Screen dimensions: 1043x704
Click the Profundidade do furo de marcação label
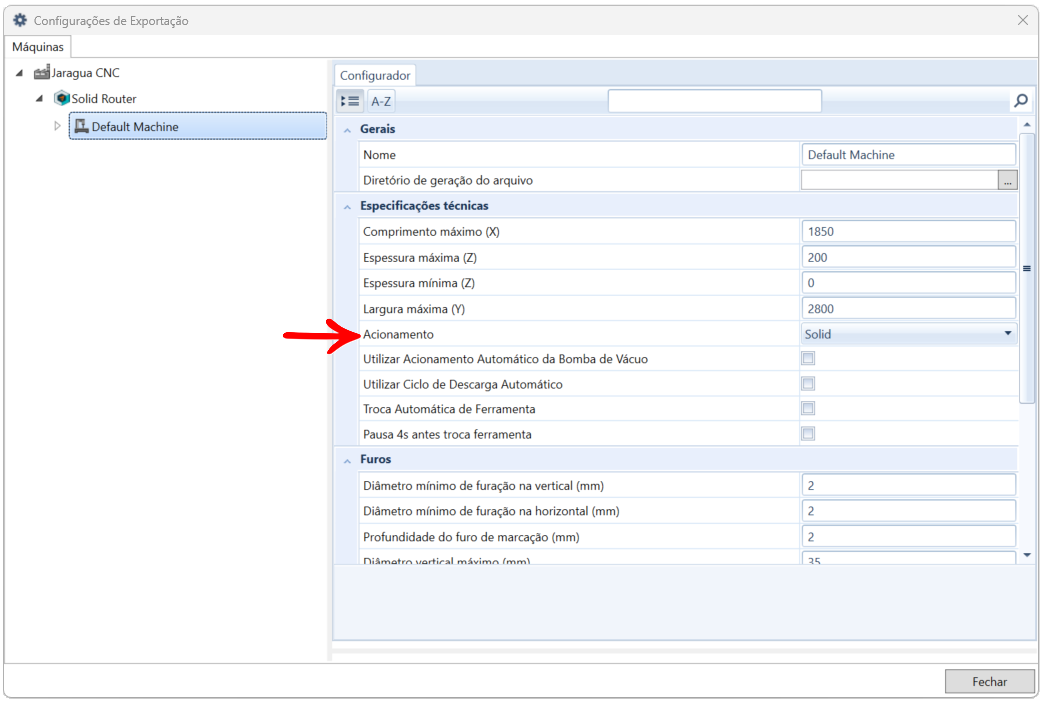point(471,537)
